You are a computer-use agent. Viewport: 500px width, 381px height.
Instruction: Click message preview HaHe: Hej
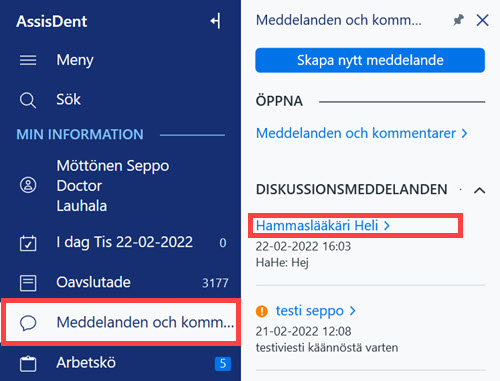282,263
